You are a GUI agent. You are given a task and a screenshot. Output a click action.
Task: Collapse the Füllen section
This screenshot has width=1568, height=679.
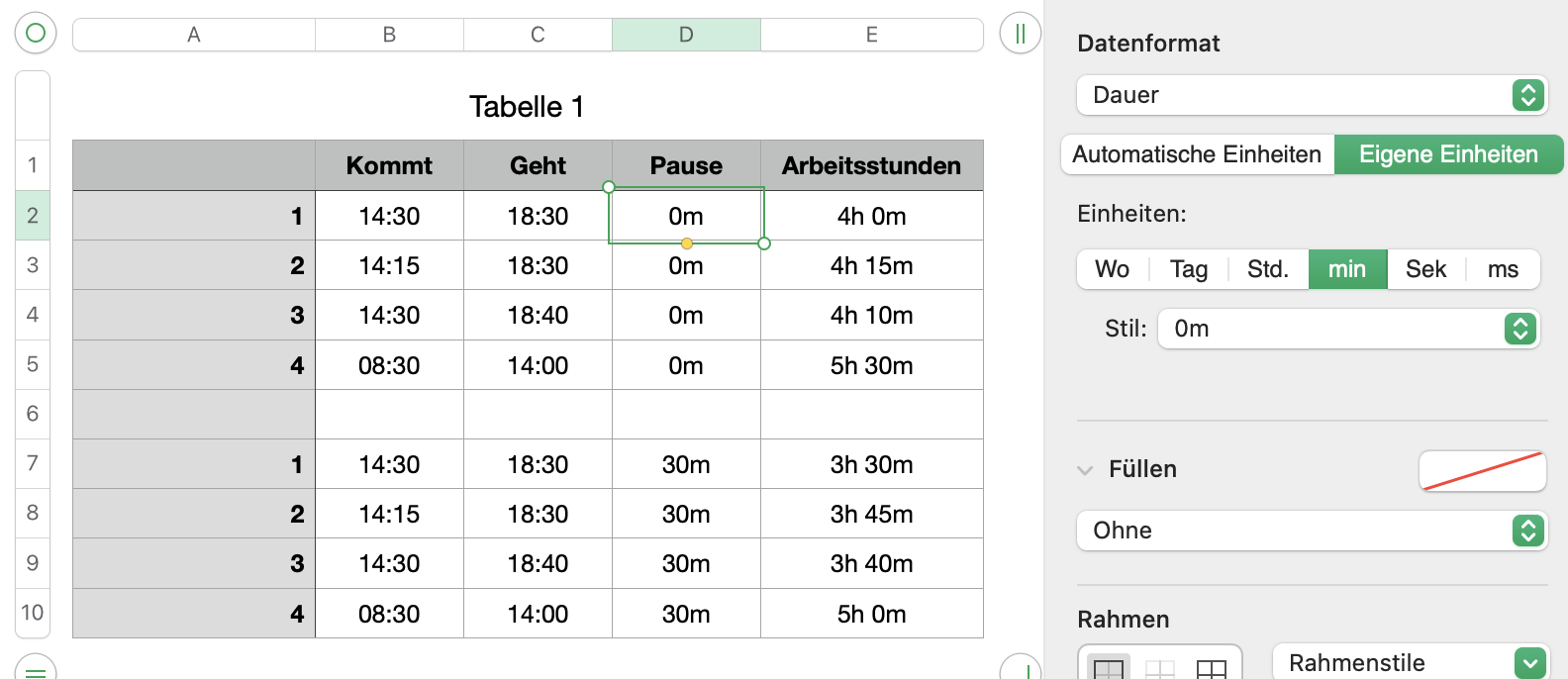tap(1086, 470)
